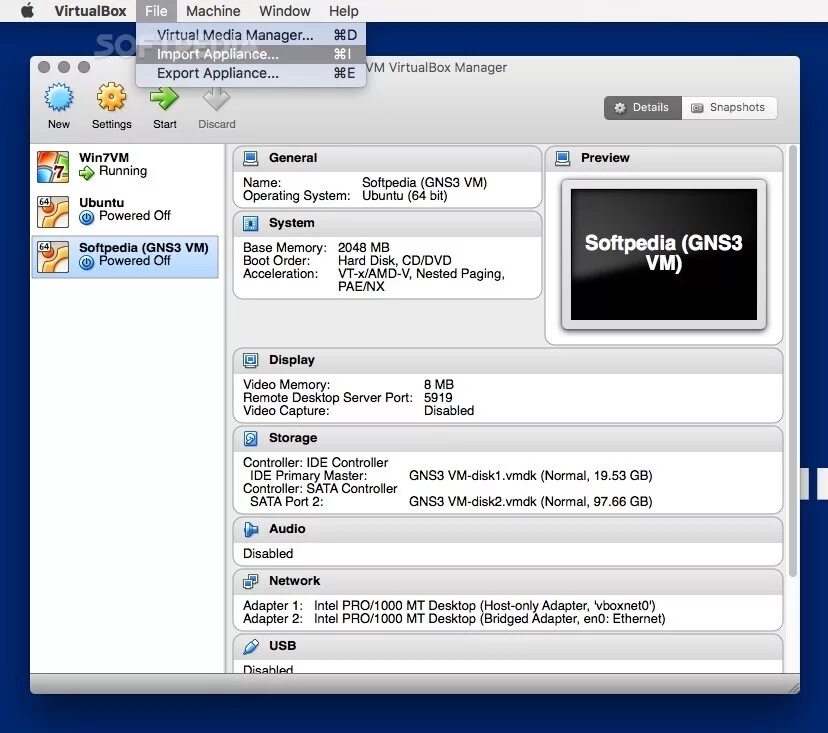Open the Network section header link
The image size is (828, 733).
click(294, 581)
